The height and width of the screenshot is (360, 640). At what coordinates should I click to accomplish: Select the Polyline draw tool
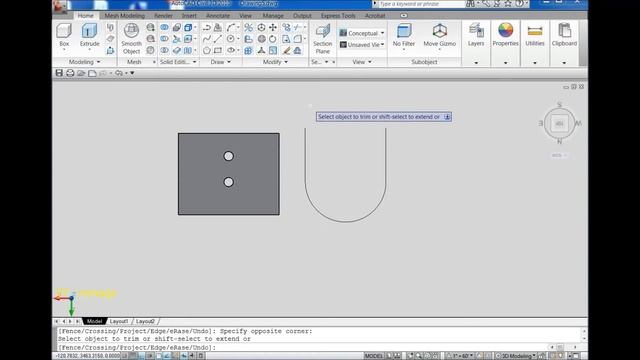click(x=207, y=27)
